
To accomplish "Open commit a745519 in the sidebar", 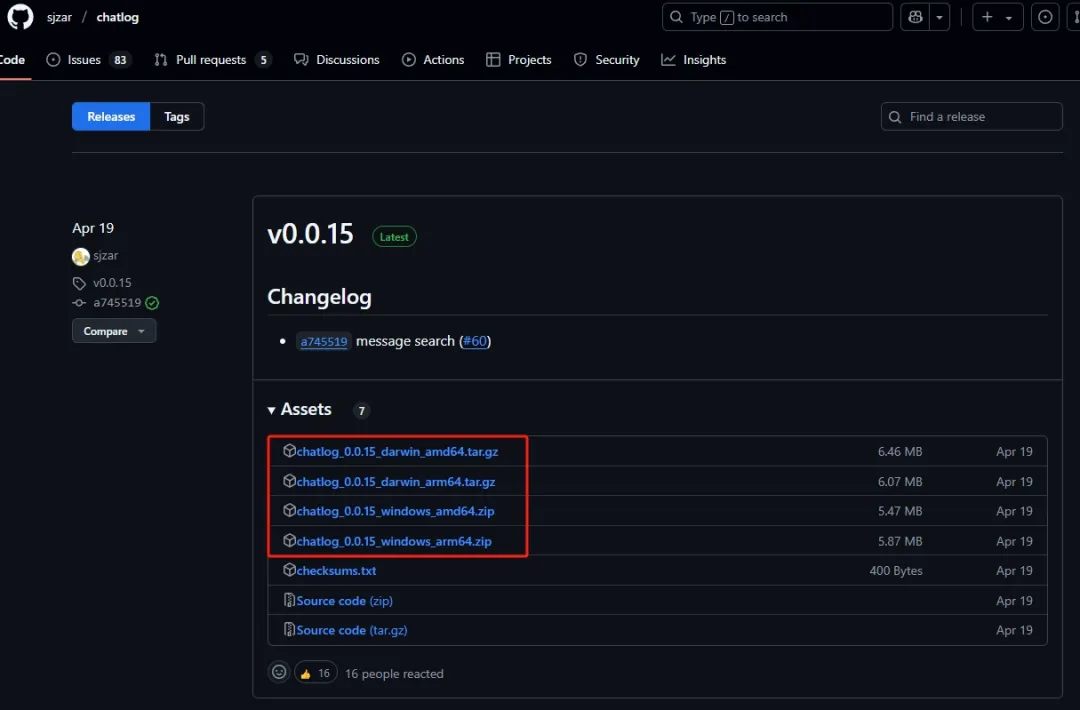I will [x=117, y=302].
